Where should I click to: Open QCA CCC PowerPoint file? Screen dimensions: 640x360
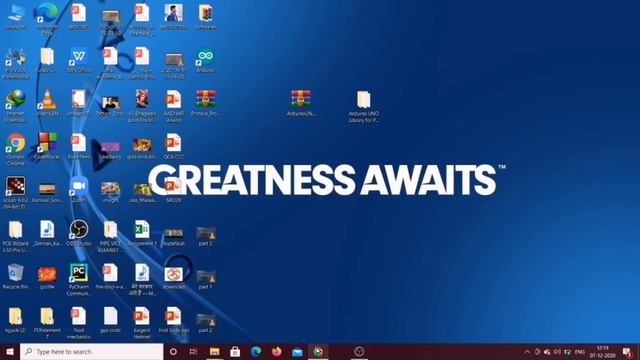pyautogui.click(x=173, y=147)
